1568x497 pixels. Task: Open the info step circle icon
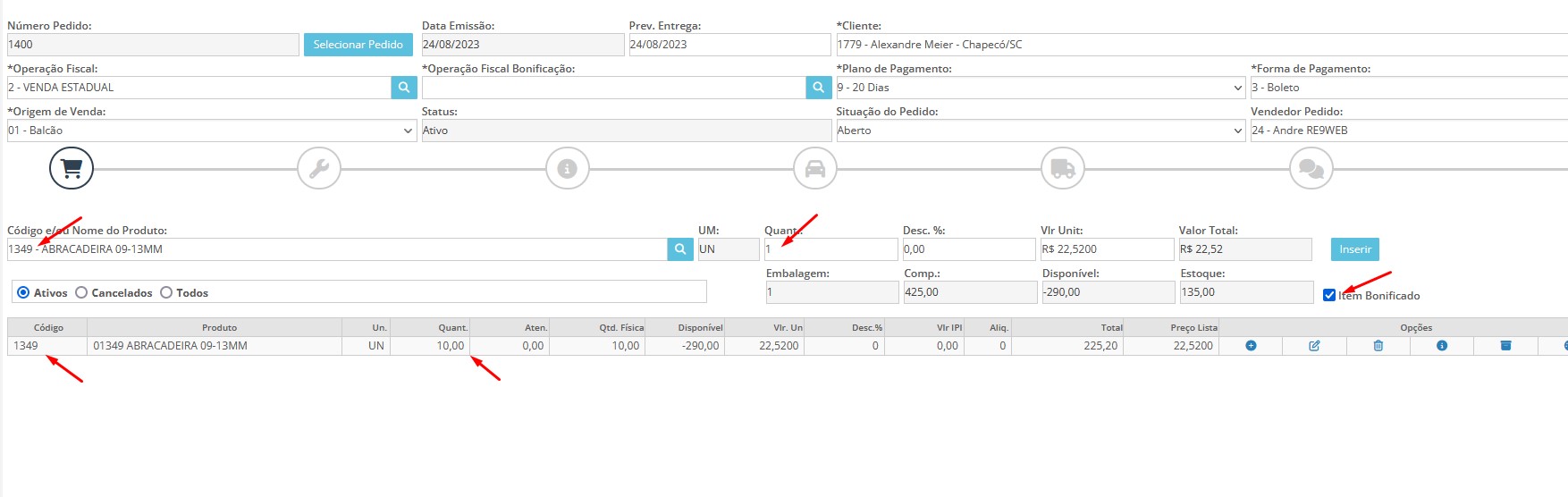(568, 168)
